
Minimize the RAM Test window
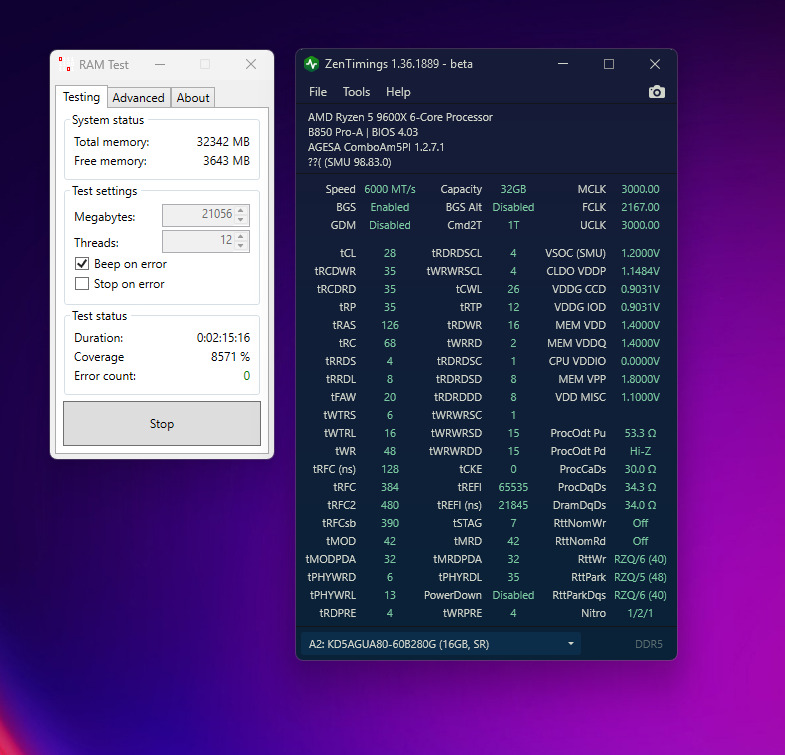pos(160,65)
